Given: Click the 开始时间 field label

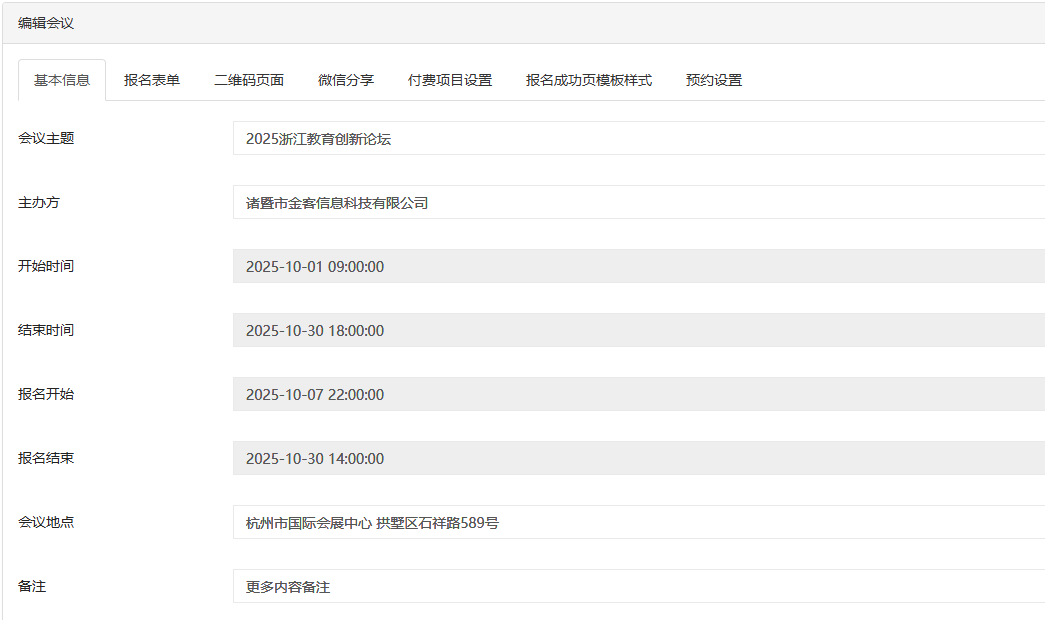Looking at the screenshot, I should click(x=46, y=266).
